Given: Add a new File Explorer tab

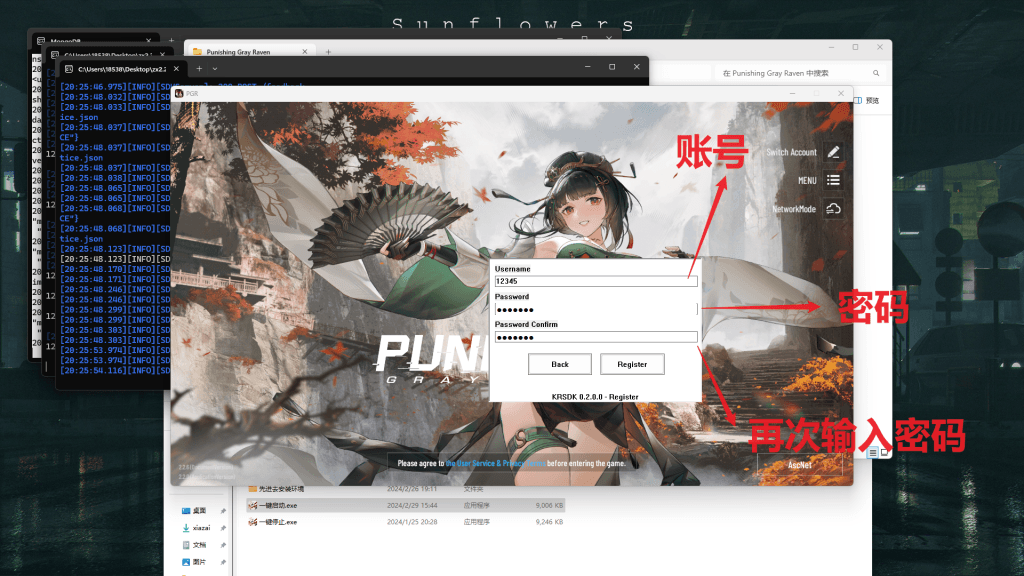Looking at the screenshot, I should [328, 51].
